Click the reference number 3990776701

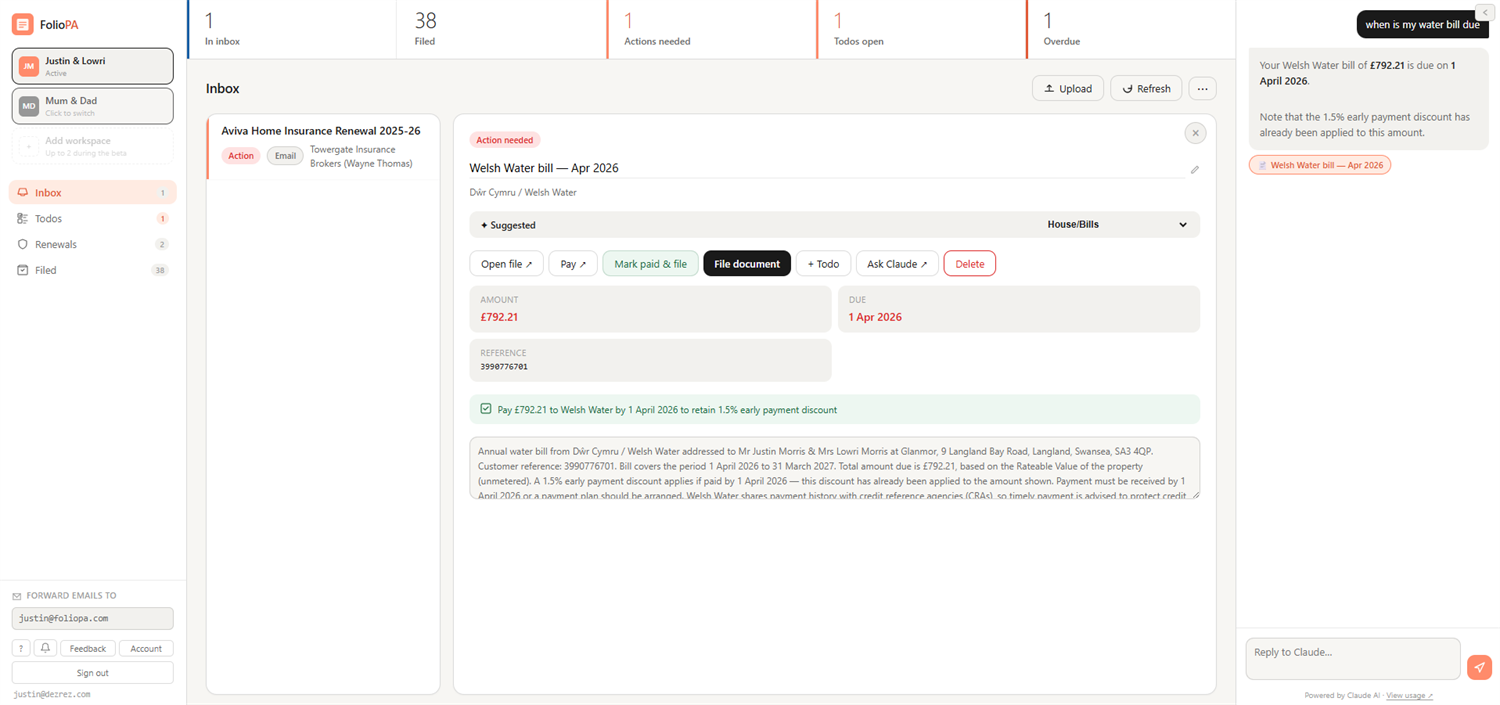pos(504,367)
